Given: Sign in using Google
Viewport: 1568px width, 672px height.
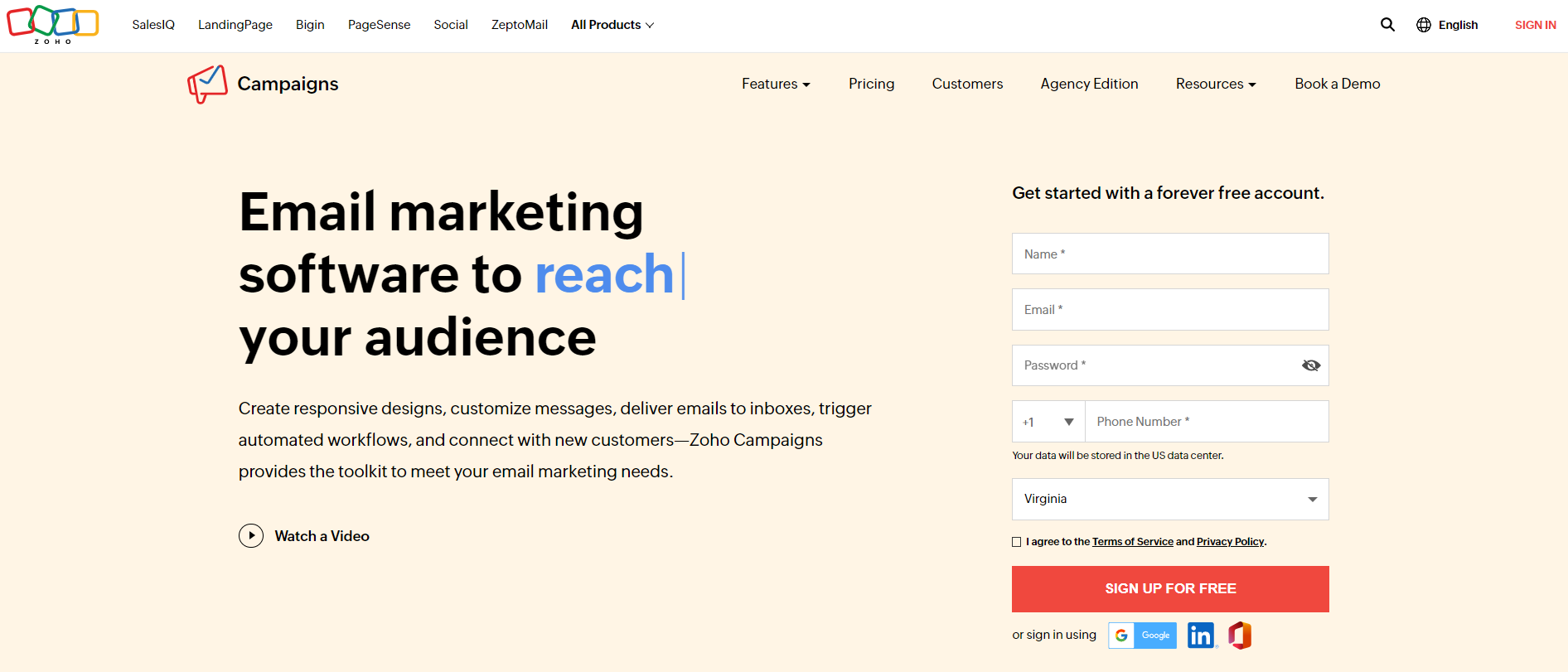Looking at the screenshot, I should [1142, 635].
